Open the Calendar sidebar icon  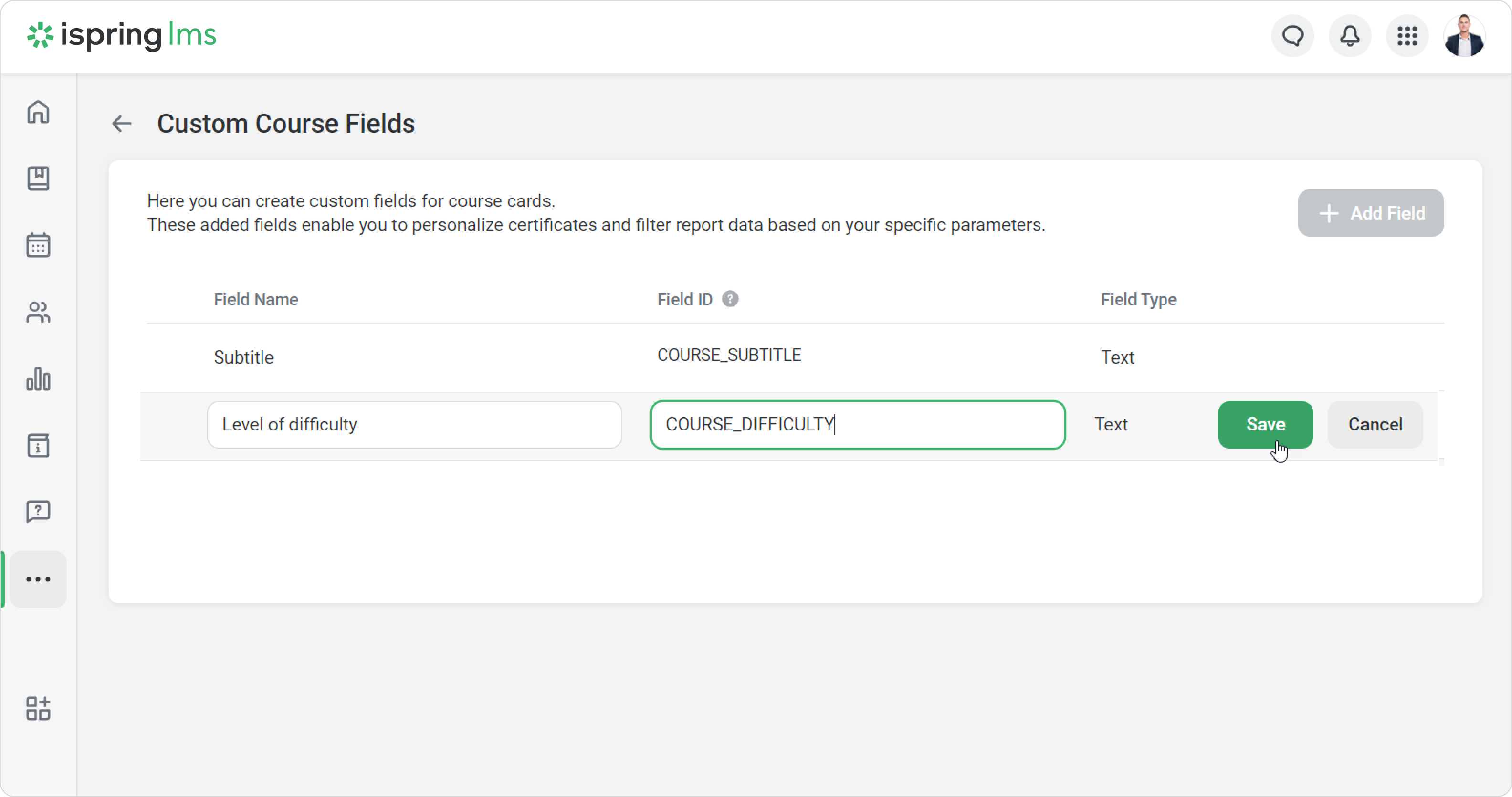[x=38, y=245]
